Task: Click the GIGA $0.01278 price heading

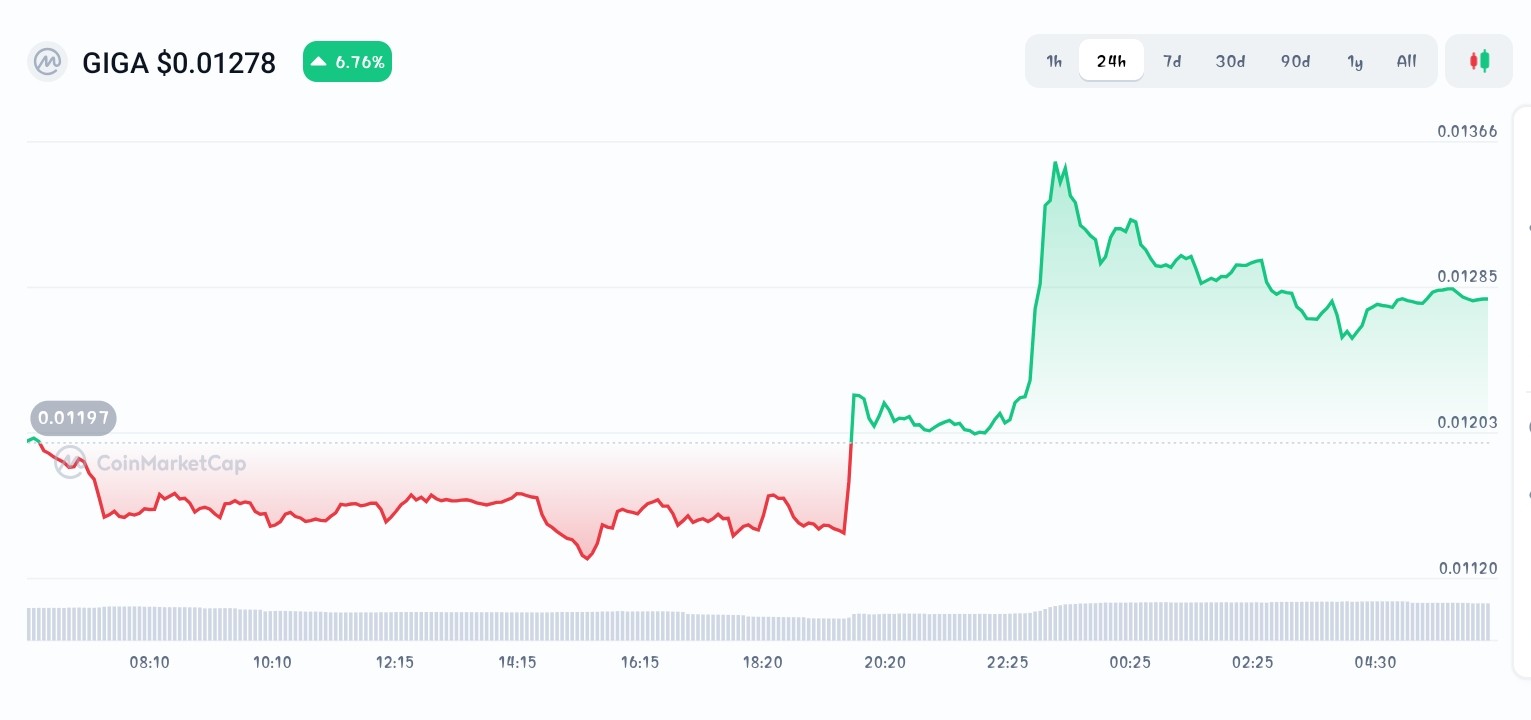Action: (x=179, y=62)
